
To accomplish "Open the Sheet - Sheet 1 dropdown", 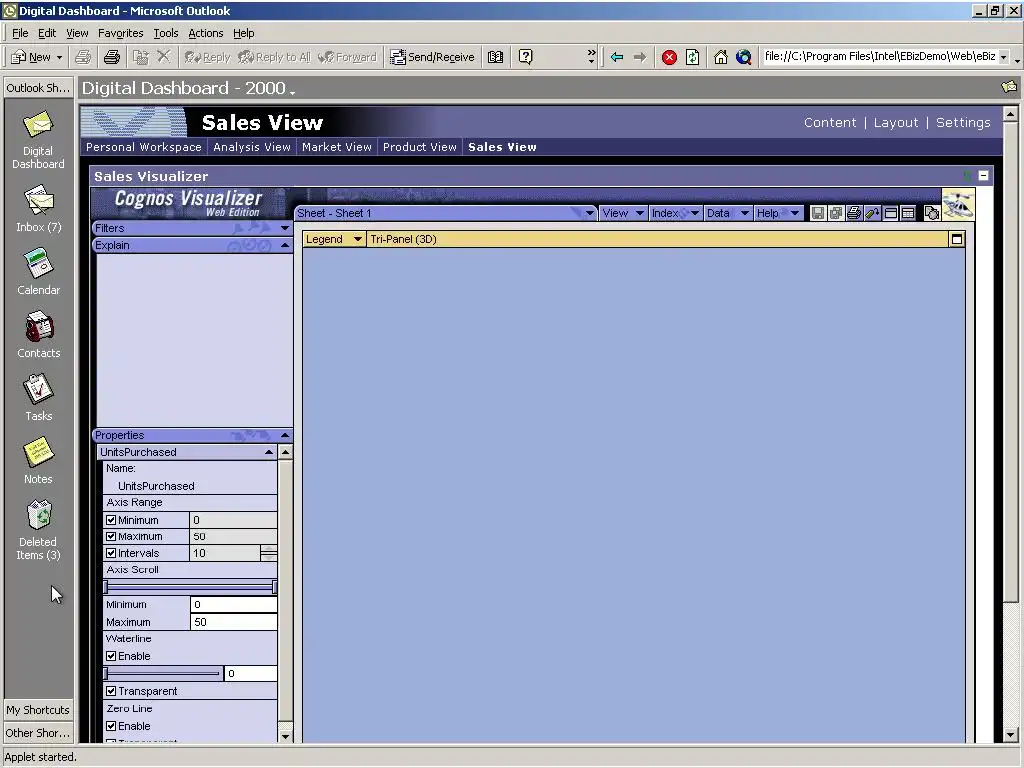I will coord(590,213).
